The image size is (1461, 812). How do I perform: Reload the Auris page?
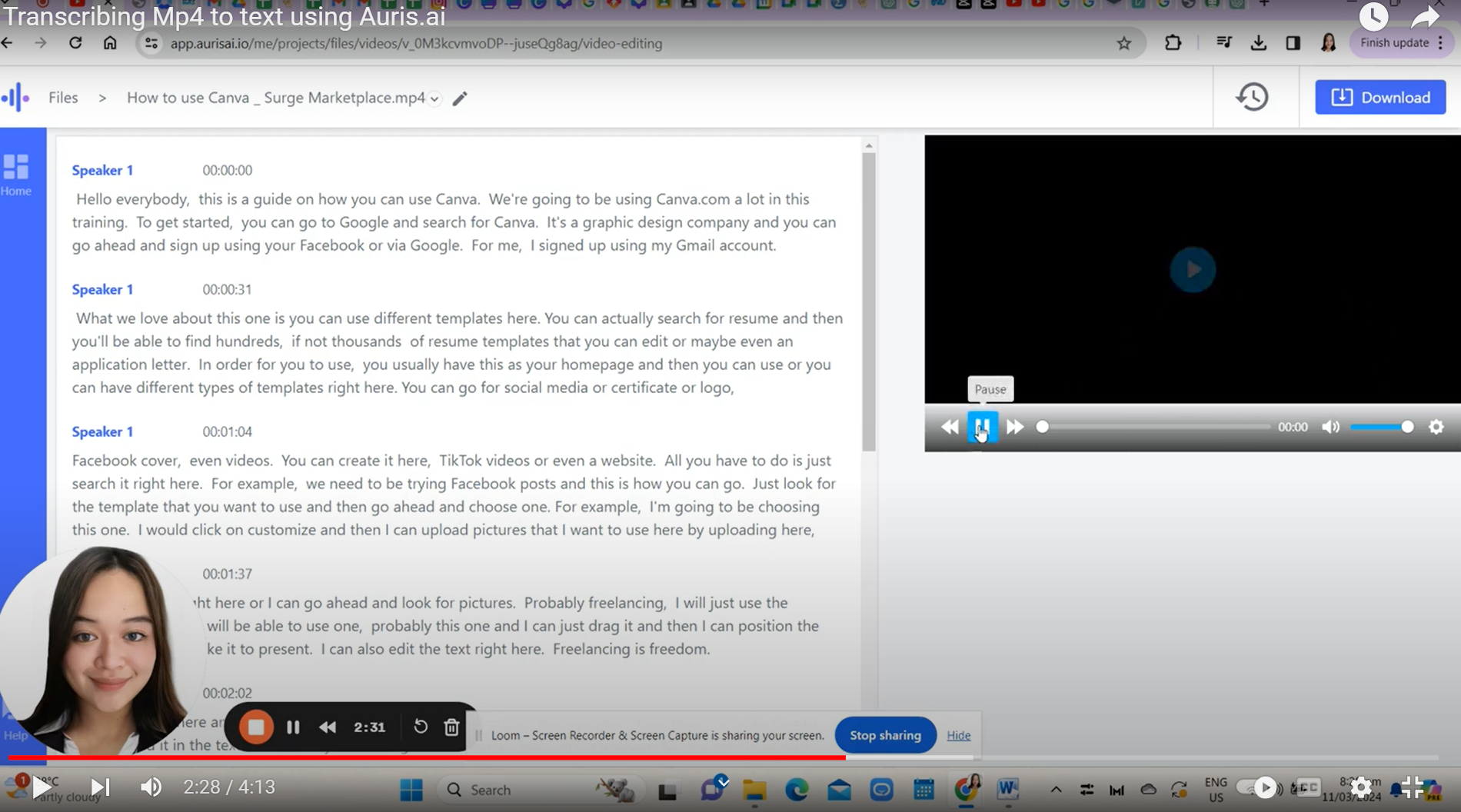[75, 43]
